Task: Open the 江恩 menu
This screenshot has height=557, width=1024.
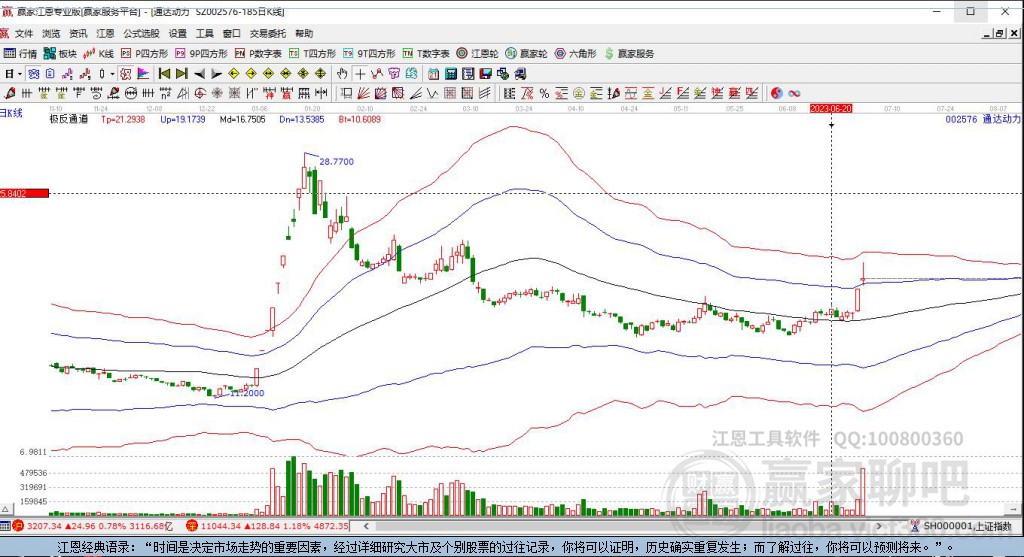Action: coord(105,33)
